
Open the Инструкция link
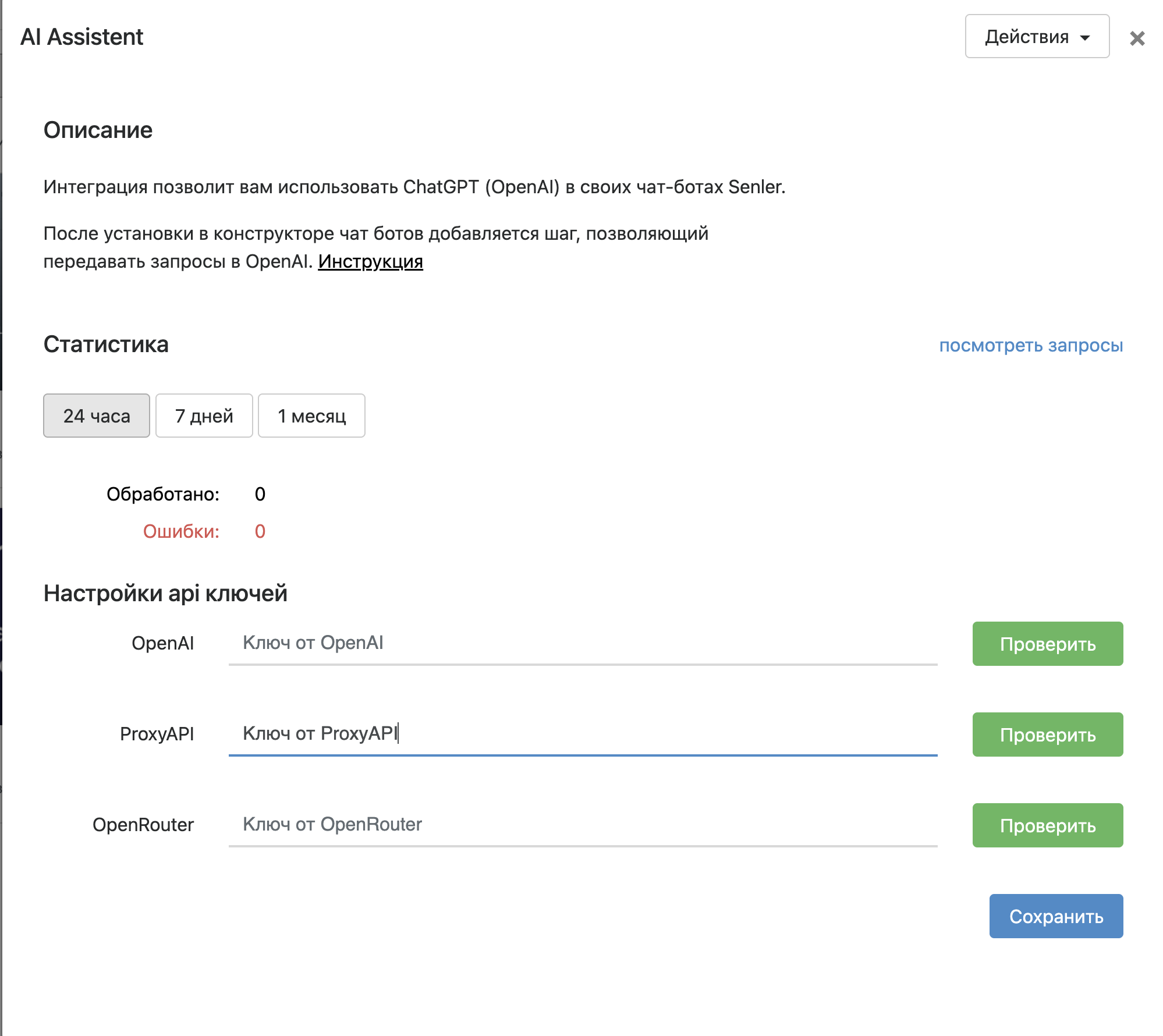click(370, 261)
